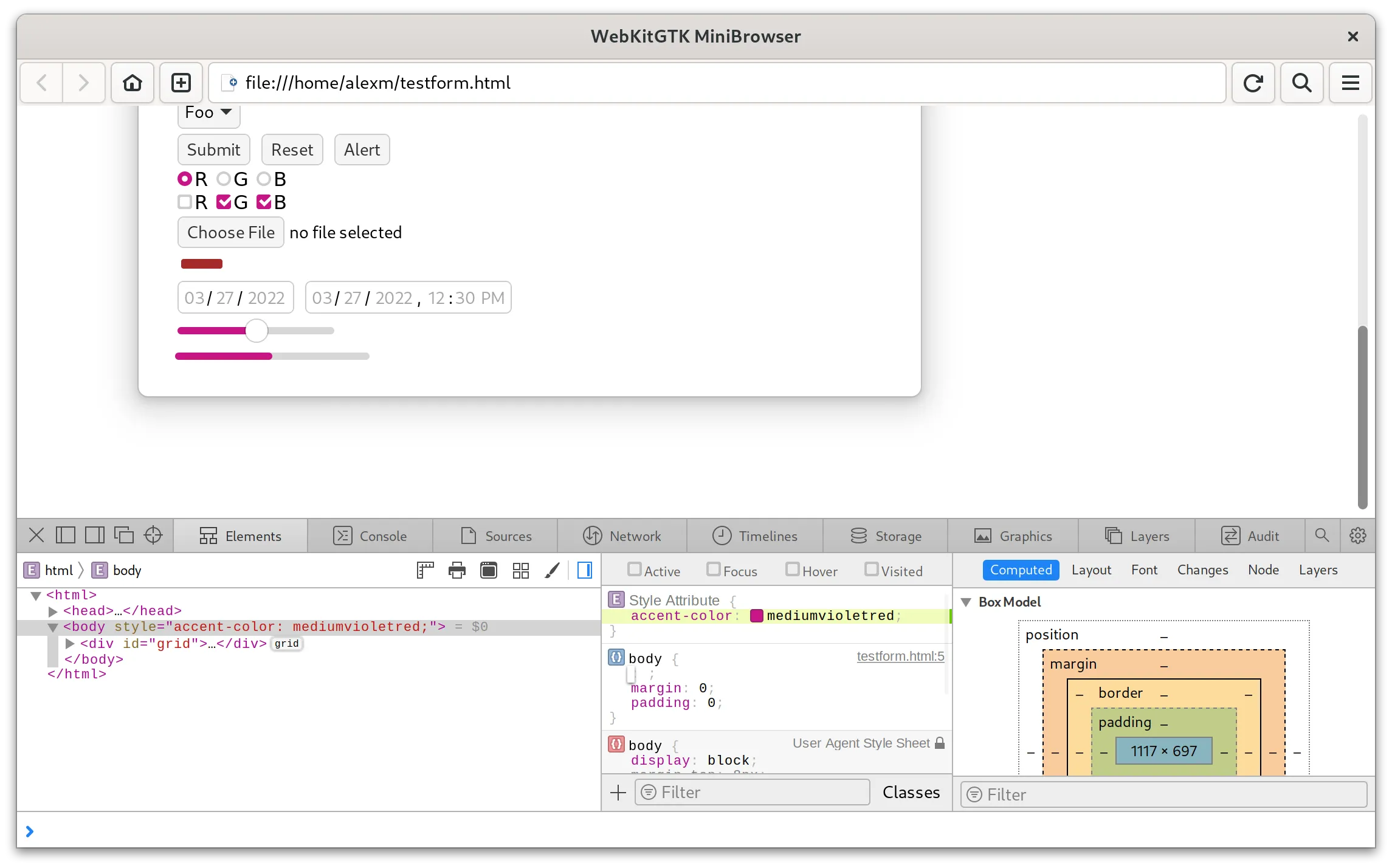Click the Choose File button
The width and height of the screenshot is (1392, 868).
coord(231,232)
